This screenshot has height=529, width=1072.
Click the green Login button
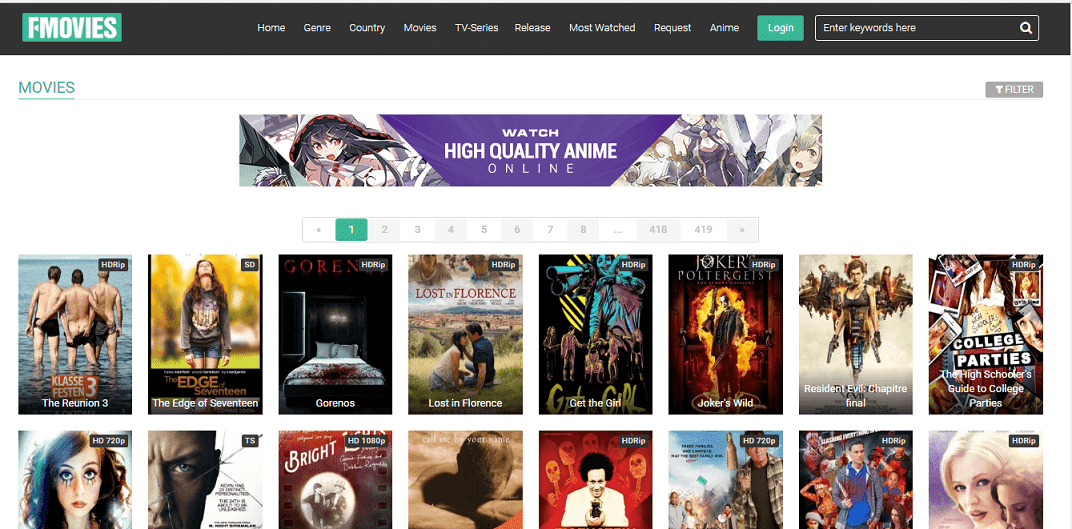point(780,28)
